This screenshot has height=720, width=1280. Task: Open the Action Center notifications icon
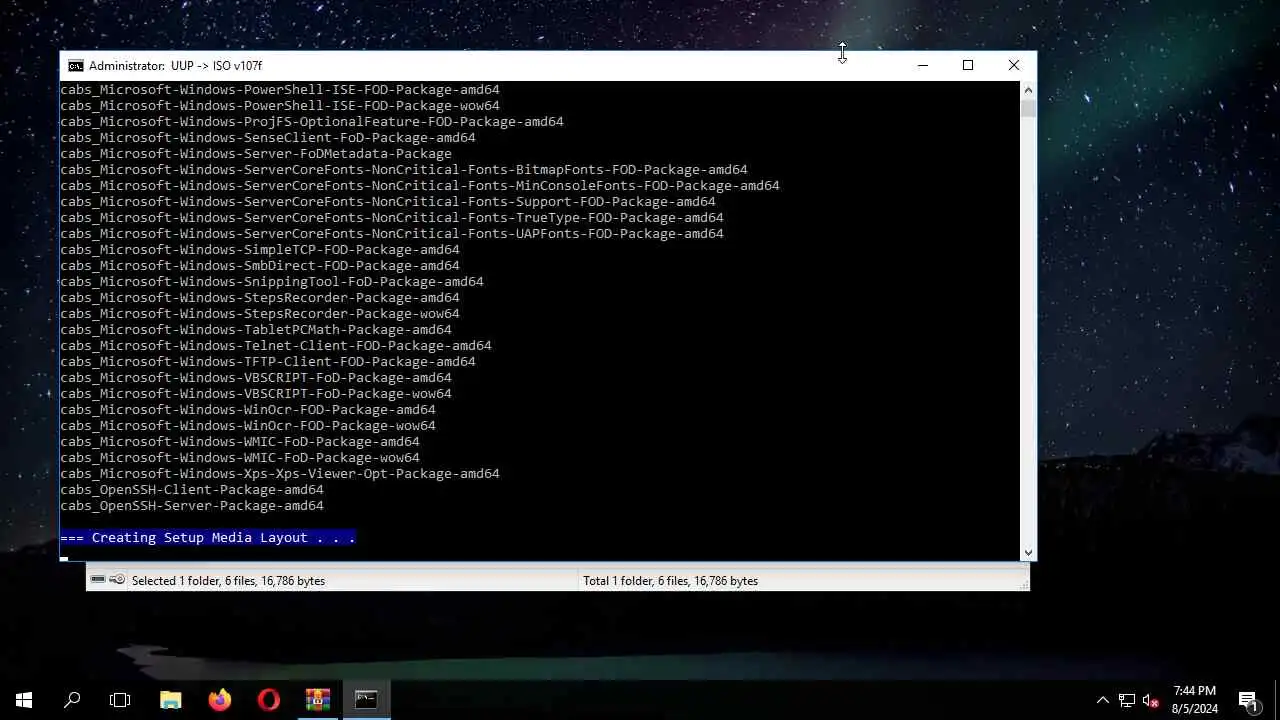(x=1249, y=700)
